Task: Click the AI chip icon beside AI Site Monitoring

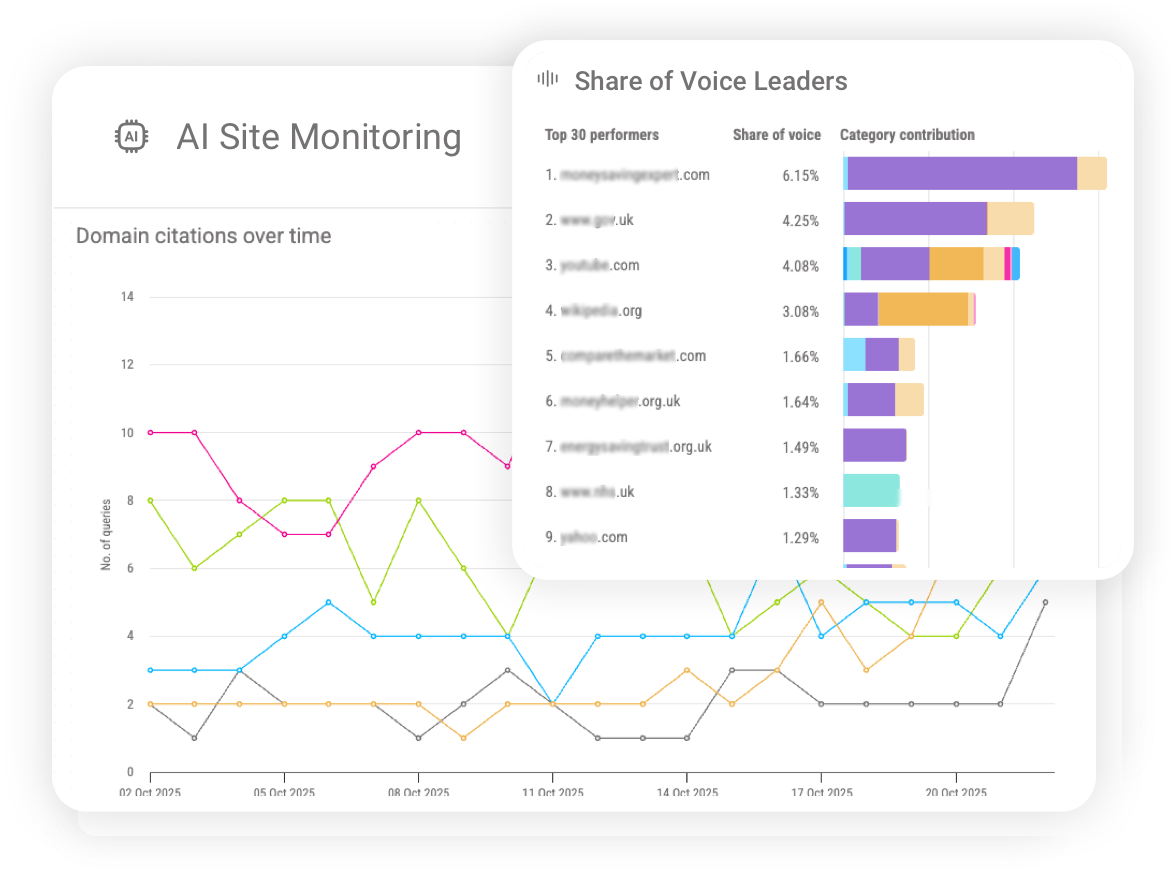Action: [131, 135]
